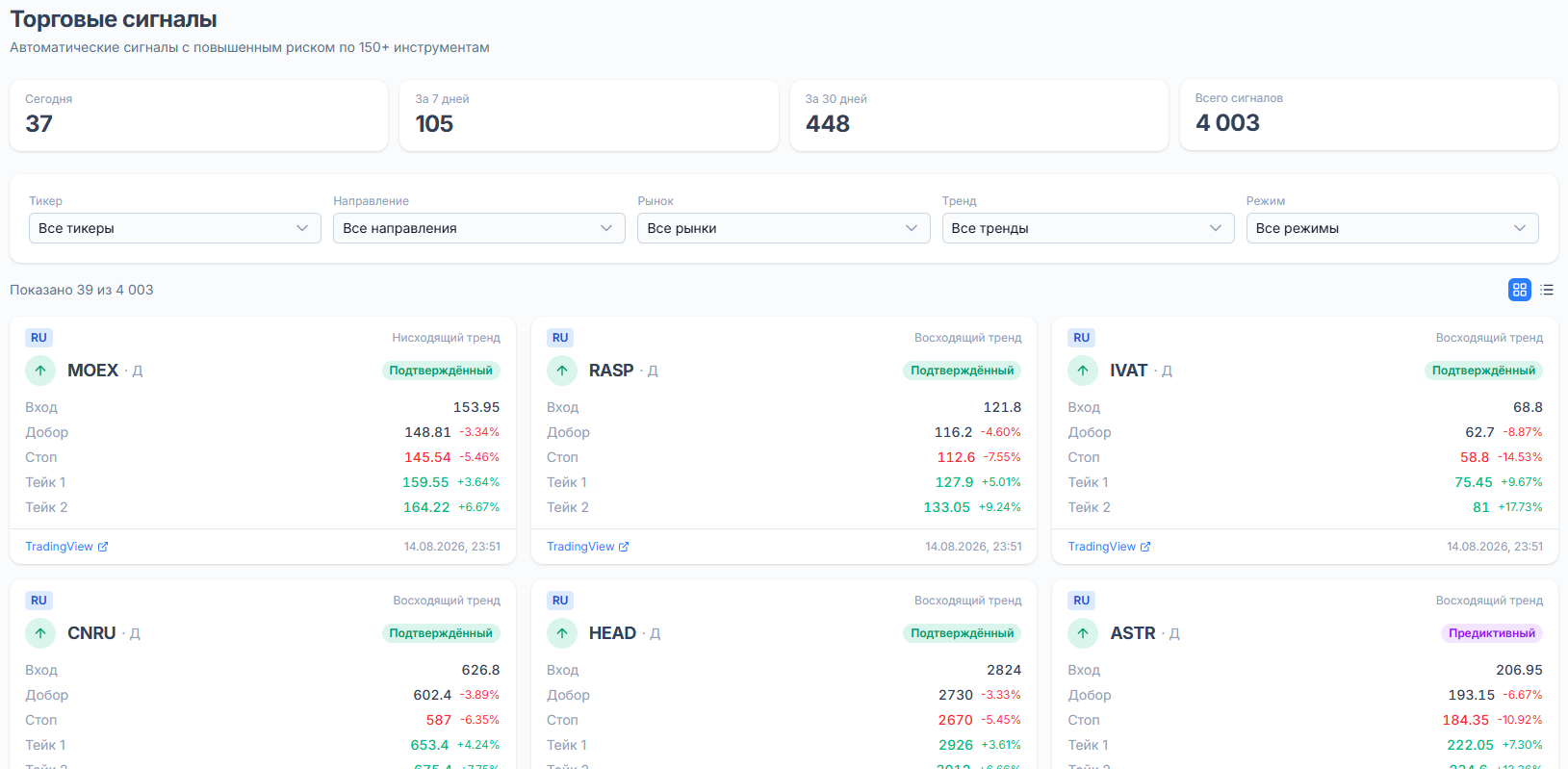Click HEAD up-arrow direction icon
The height and width of the screenshot is (769, 1568).
[x=562, y=633]
